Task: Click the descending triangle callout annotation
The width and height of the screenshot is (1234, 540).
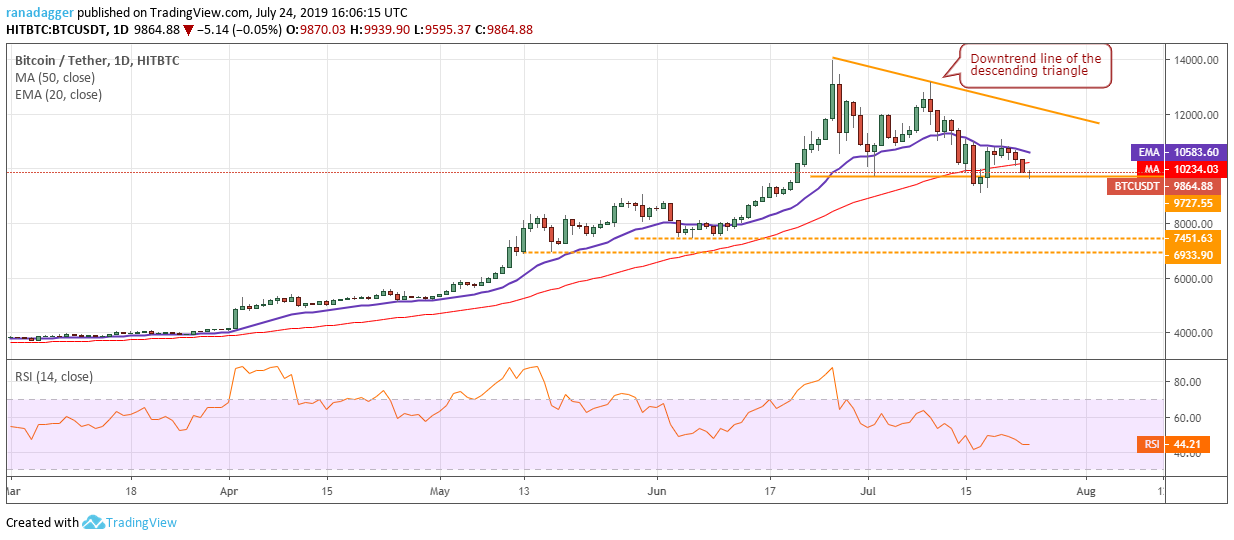Action: click(1036, 64)
